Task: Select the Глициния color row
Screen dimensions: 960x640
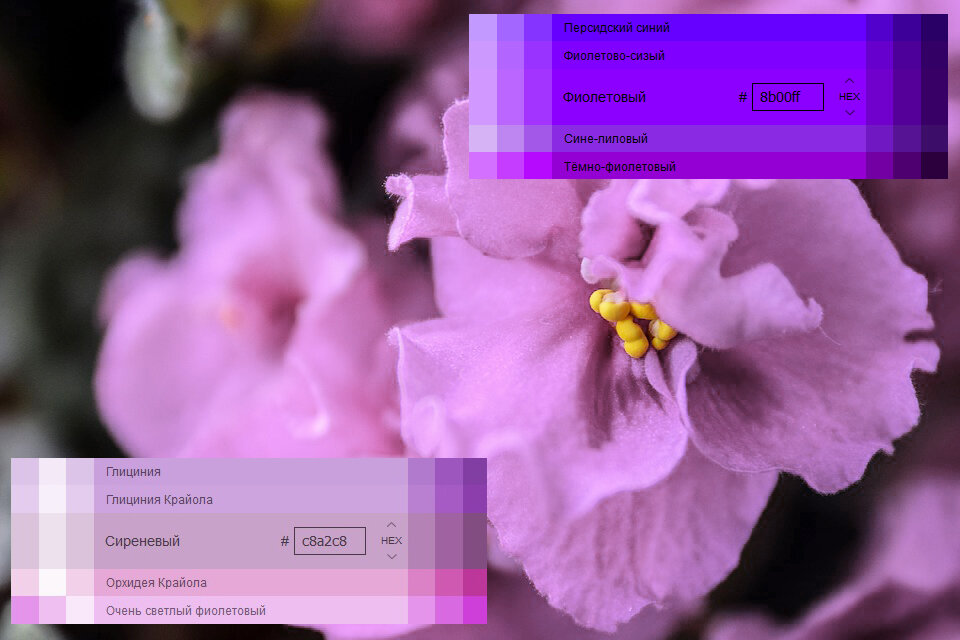Action: coord(249,472)
